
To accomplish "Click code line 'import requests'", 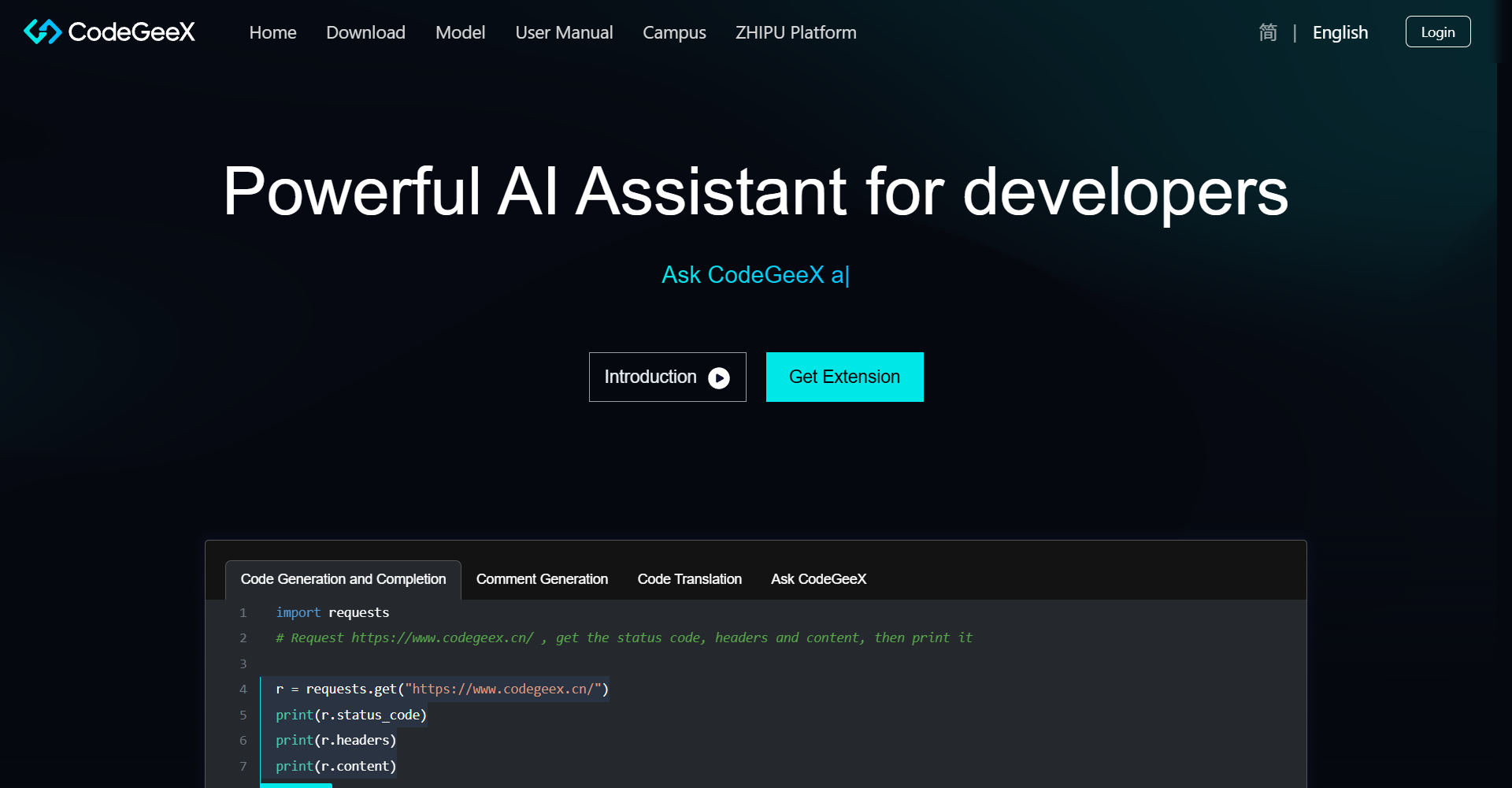I will 332,612.
